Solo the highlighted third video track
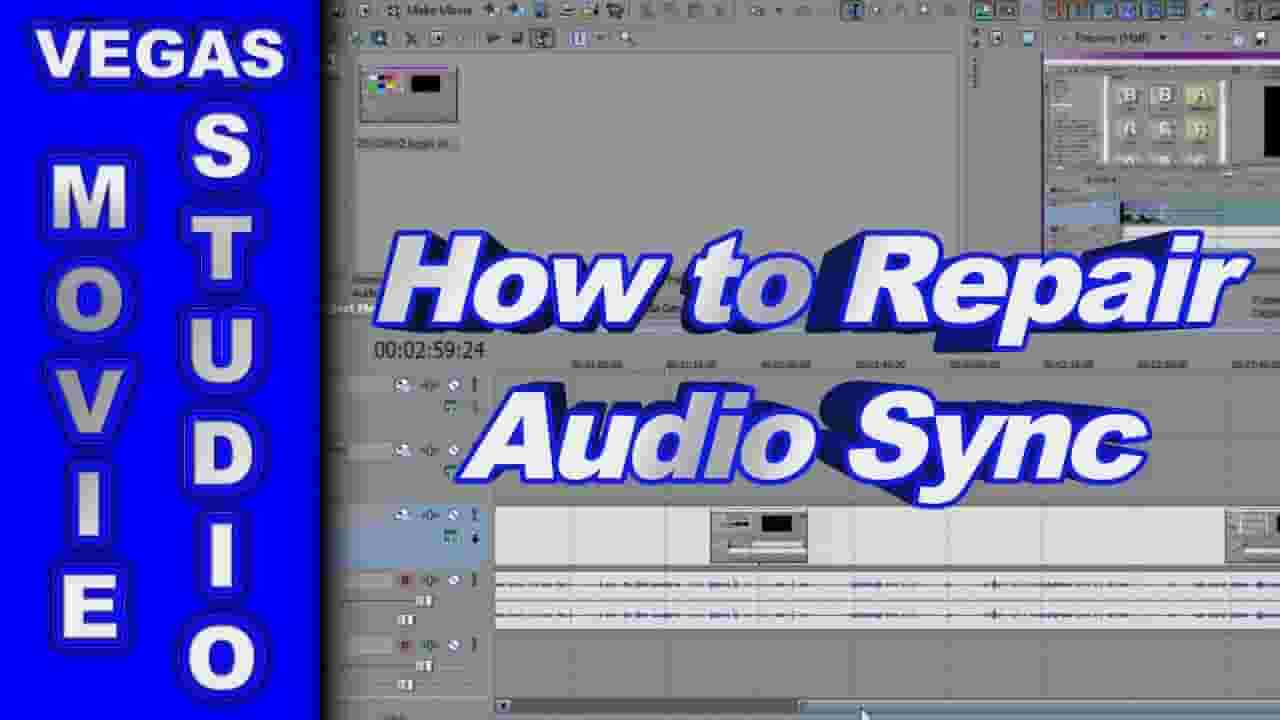 pyautogui.click(x=474, y=515)
